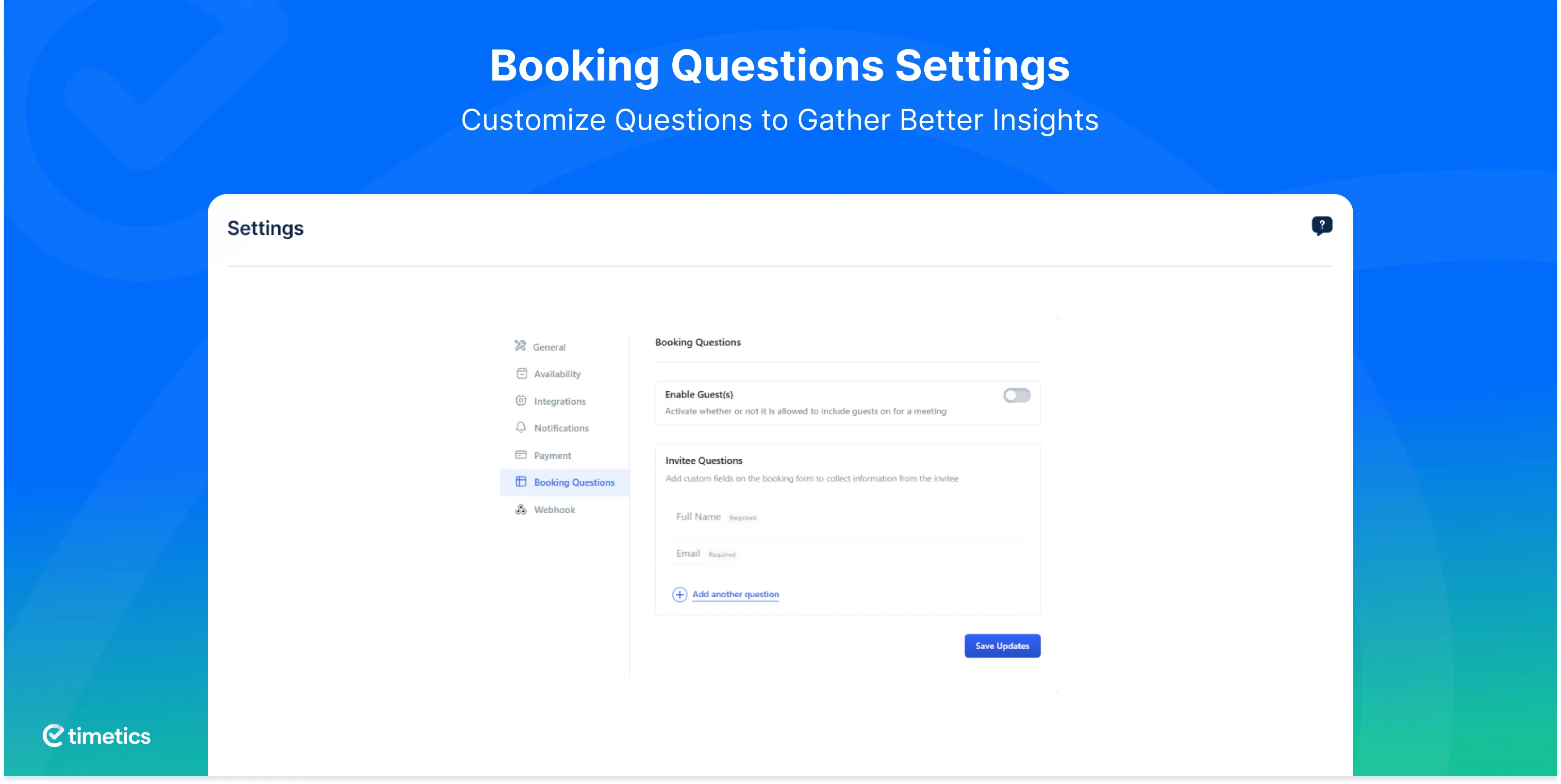Click the Payment card icon
Image resolution: width=1561 pixels, height=784 pixels.
point(520,455)
